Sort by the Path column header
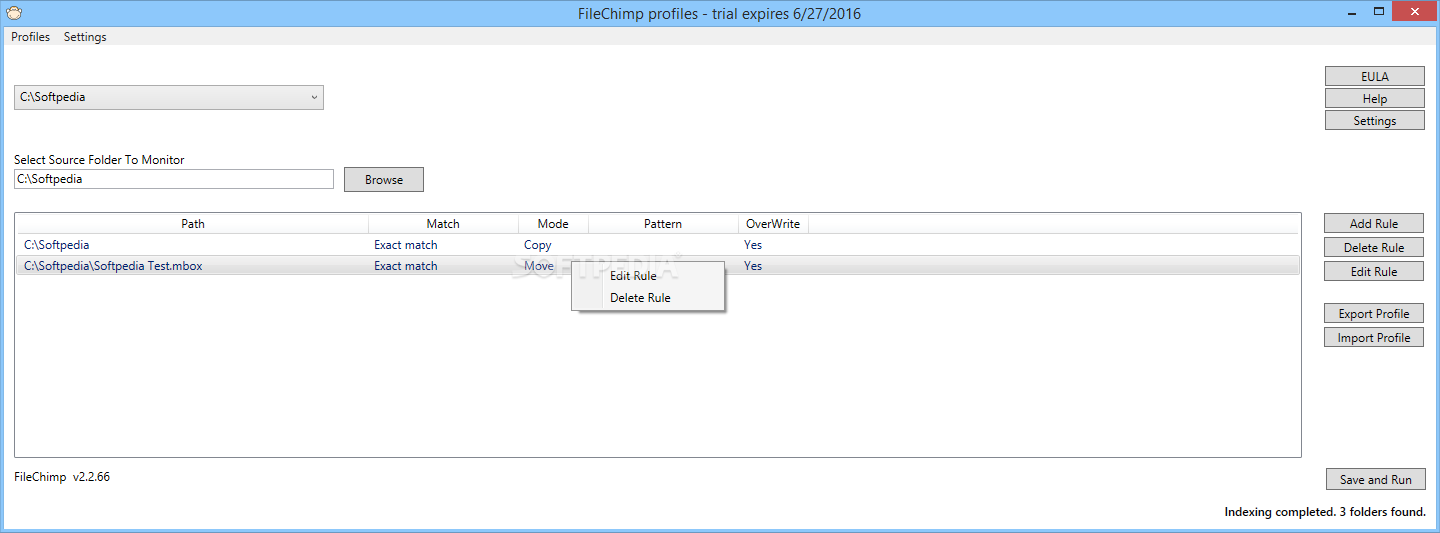1440x533 pixels. tap(193, 224)
